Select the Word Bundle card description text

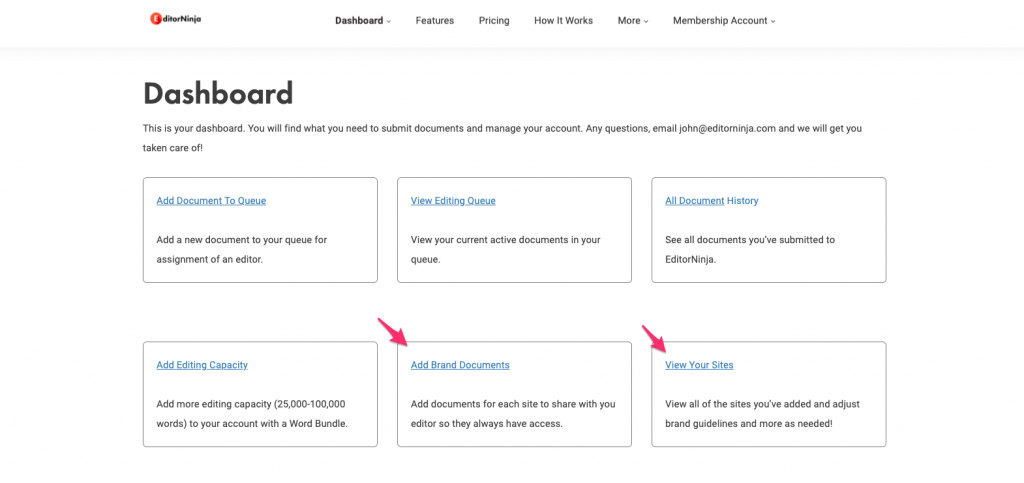tap(251, 413)
